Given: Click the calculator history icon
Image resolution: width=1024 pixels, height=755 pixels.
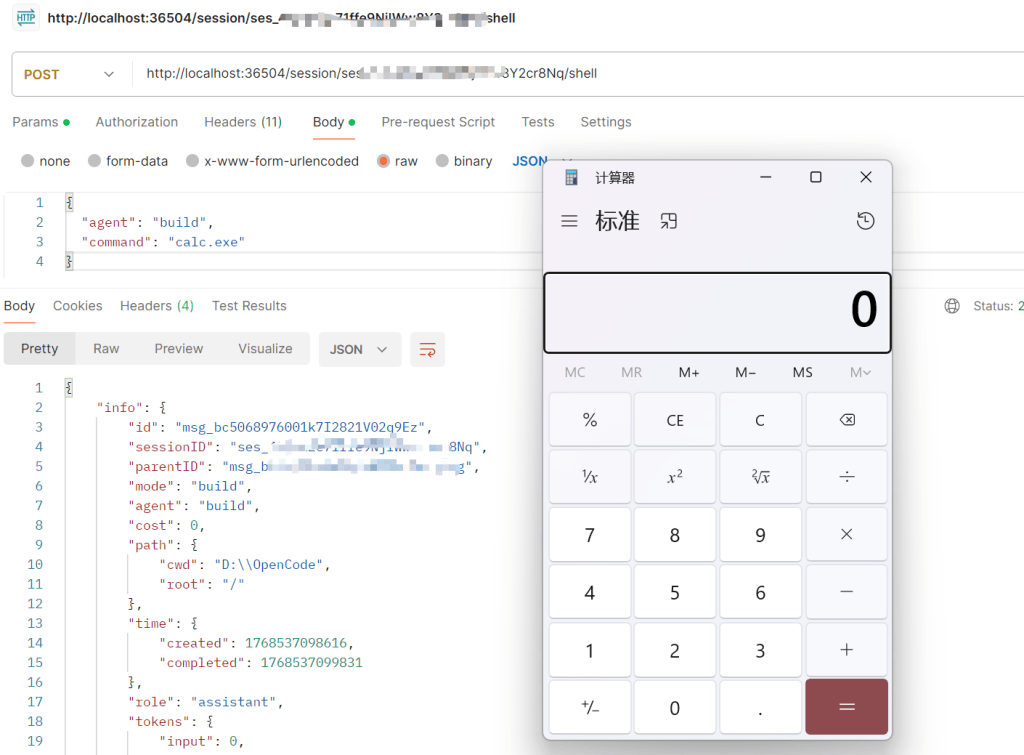Looking at the screenshot, I should pyautogui.click(x=865, y=221).
